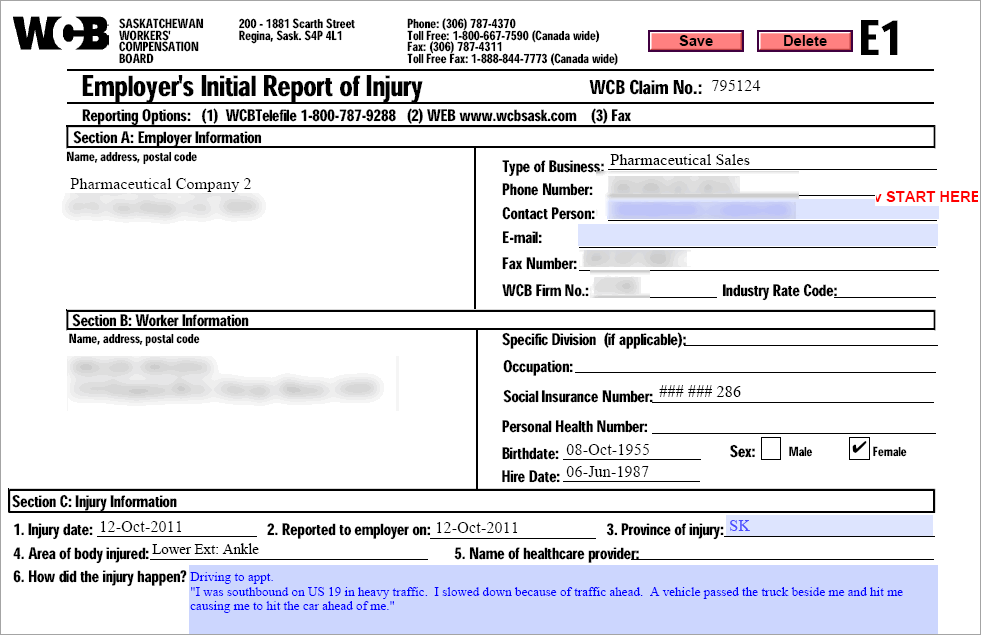
Task: Edit the Type of Business field
Action: click(x=772, y=160)
